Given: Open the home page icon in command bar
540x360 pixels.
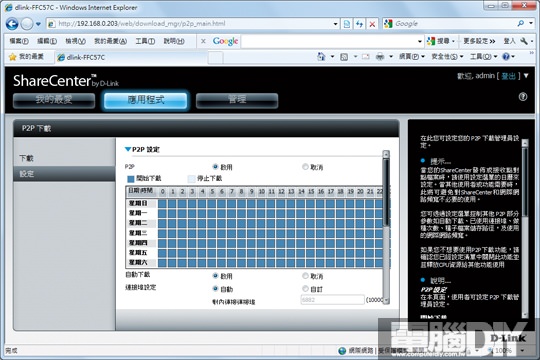Looking at the screenshot, I should coord(321,56).
